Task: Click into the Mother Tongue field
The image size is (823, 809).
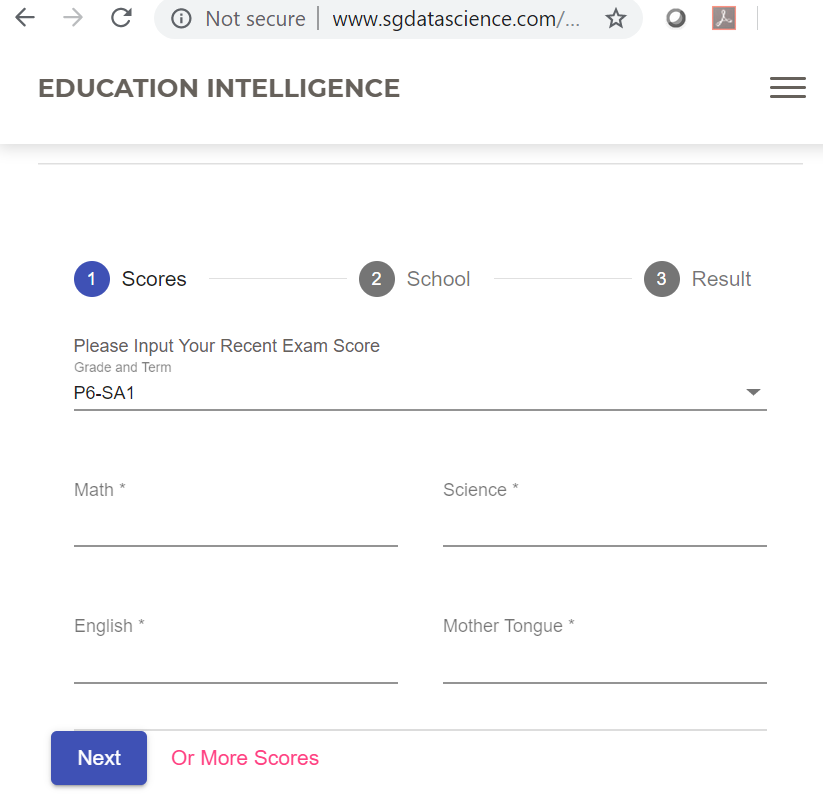Action: 604,664
